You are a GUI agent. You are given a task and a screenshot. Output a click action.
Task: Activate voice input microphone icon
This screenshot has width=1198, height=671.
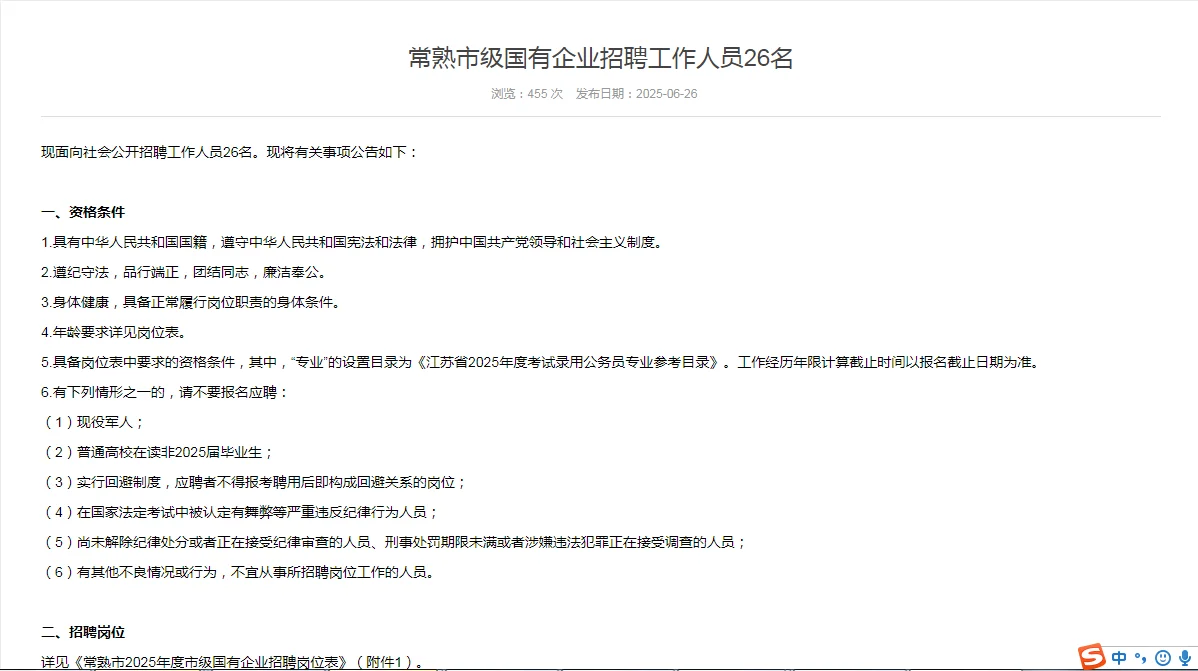point(1185,658)
